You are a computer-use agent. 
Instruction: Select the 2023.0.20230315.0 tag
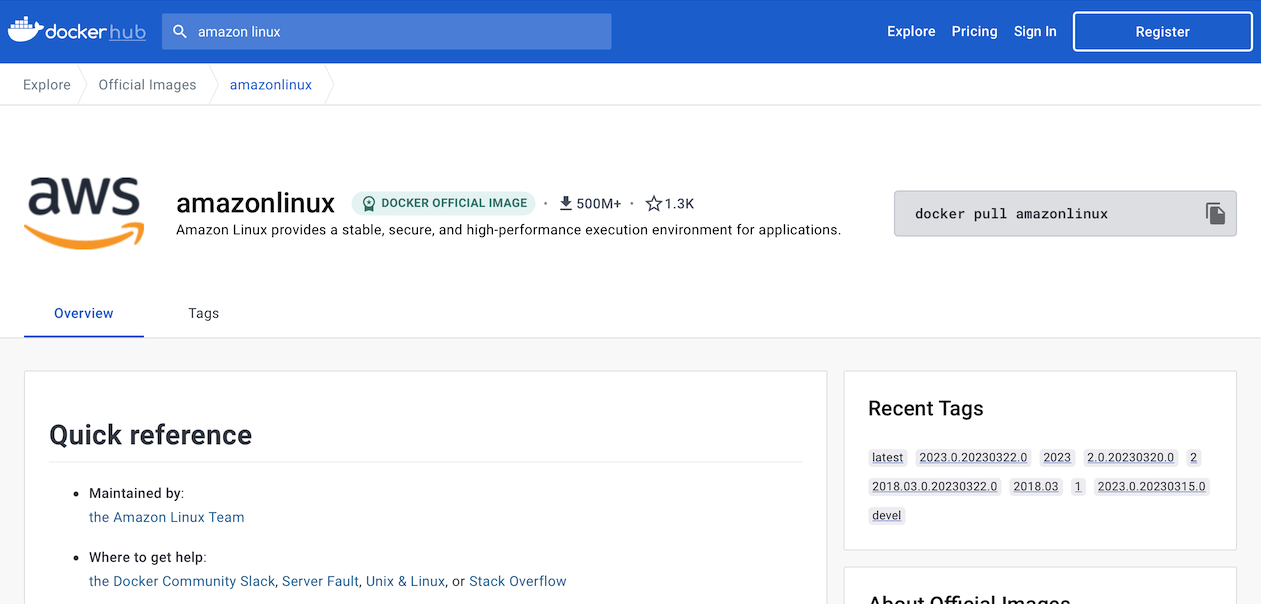[1152, 487]
